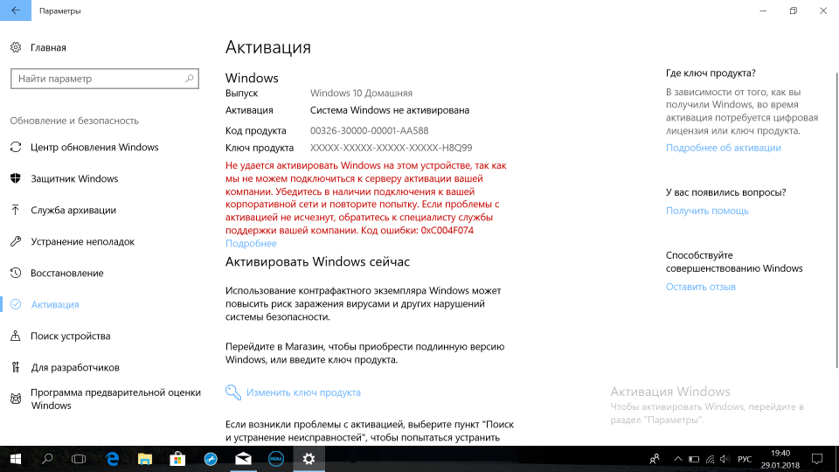Click the Обновление и безопасность category label

click(74, 121)
